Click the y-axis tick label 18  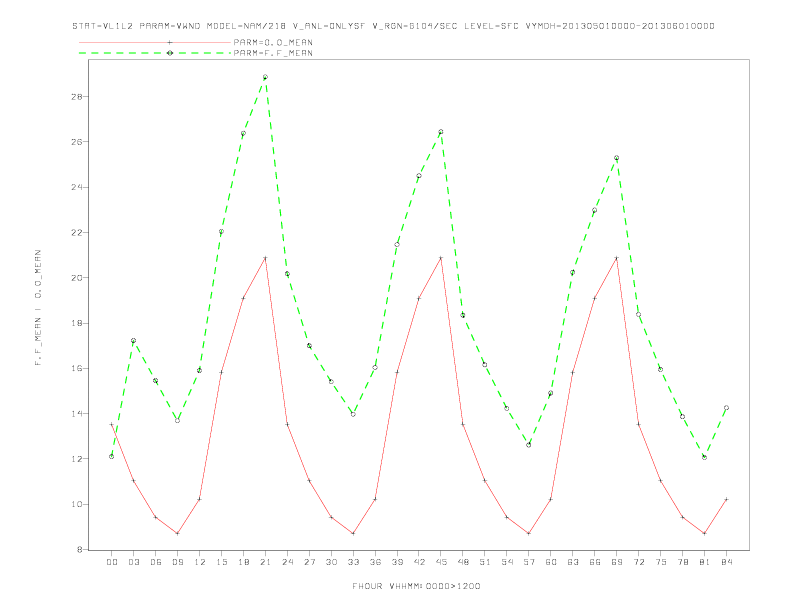[77, 323]
